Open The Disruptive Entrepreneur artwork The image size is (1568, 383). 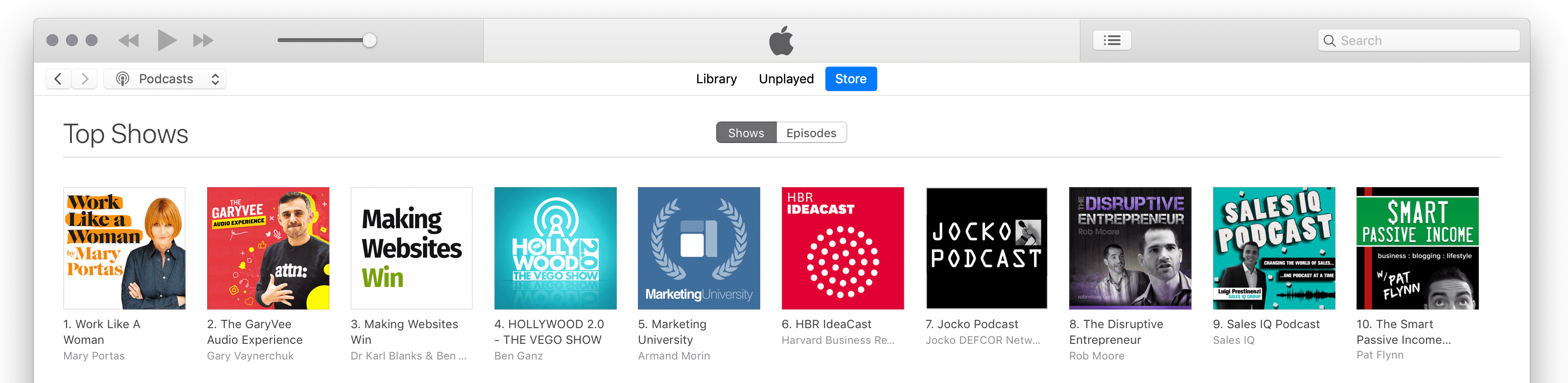(x=1130, y=248)
